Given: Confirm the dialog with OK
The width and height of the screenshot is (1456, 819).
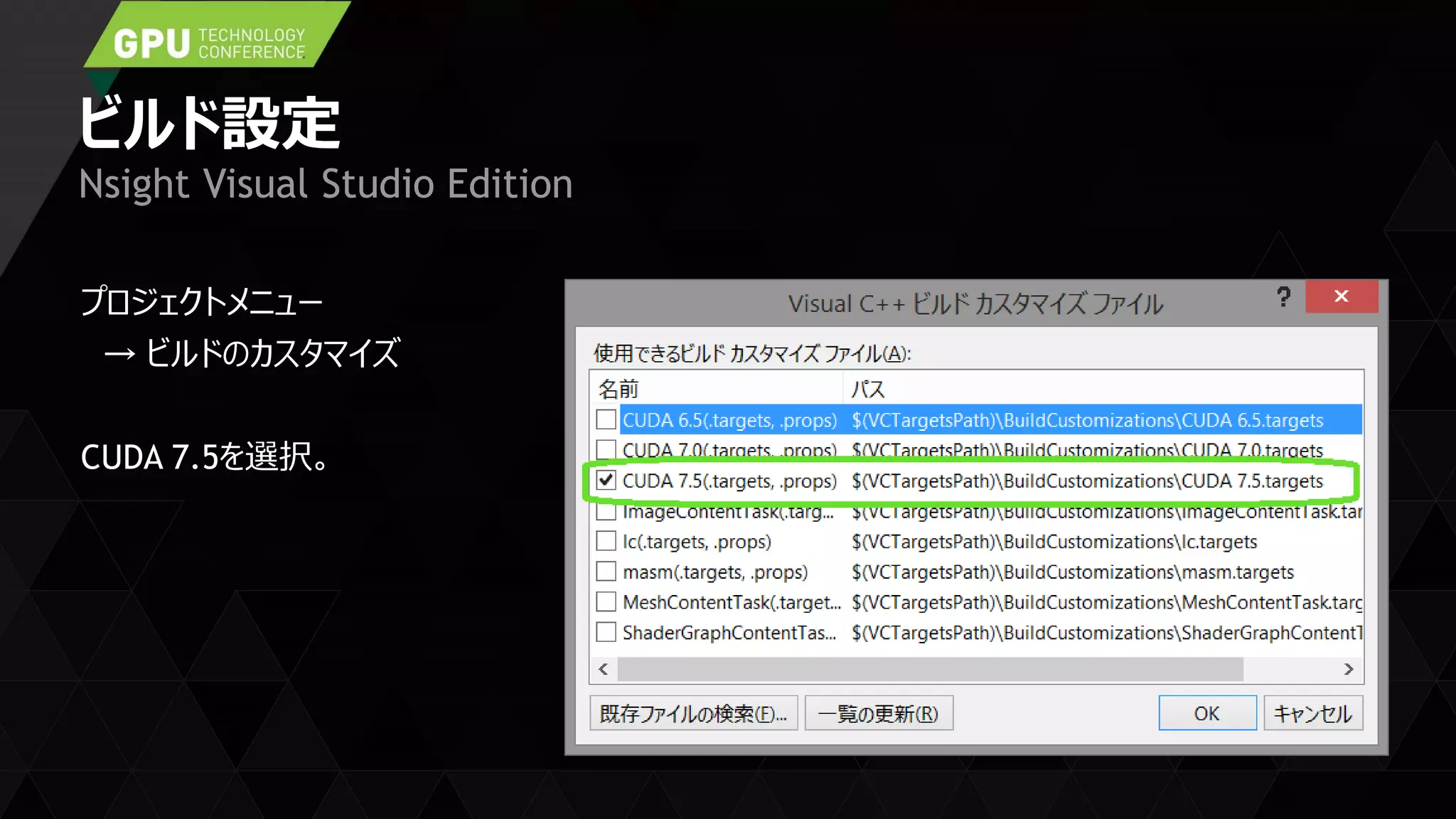Looking at the screenshot, I should (1207, 713).
